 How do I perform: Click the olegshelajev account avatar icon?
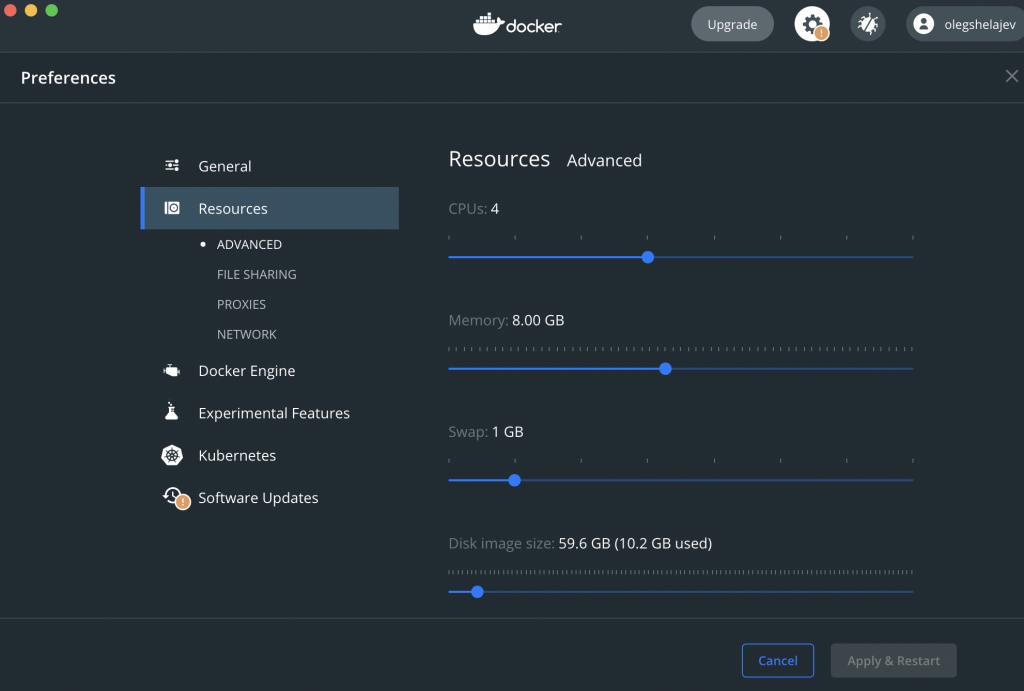coord(923,24)
